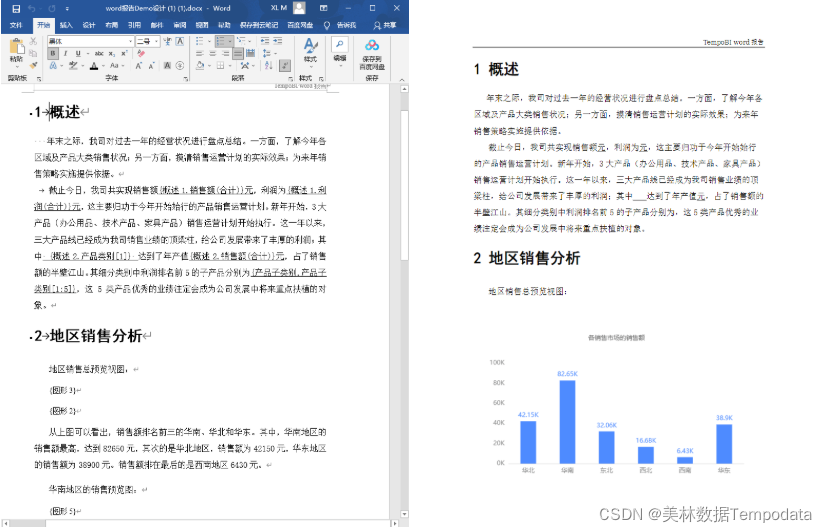
Task: Apply text highlight color
Action: click(x=73, y=66)
